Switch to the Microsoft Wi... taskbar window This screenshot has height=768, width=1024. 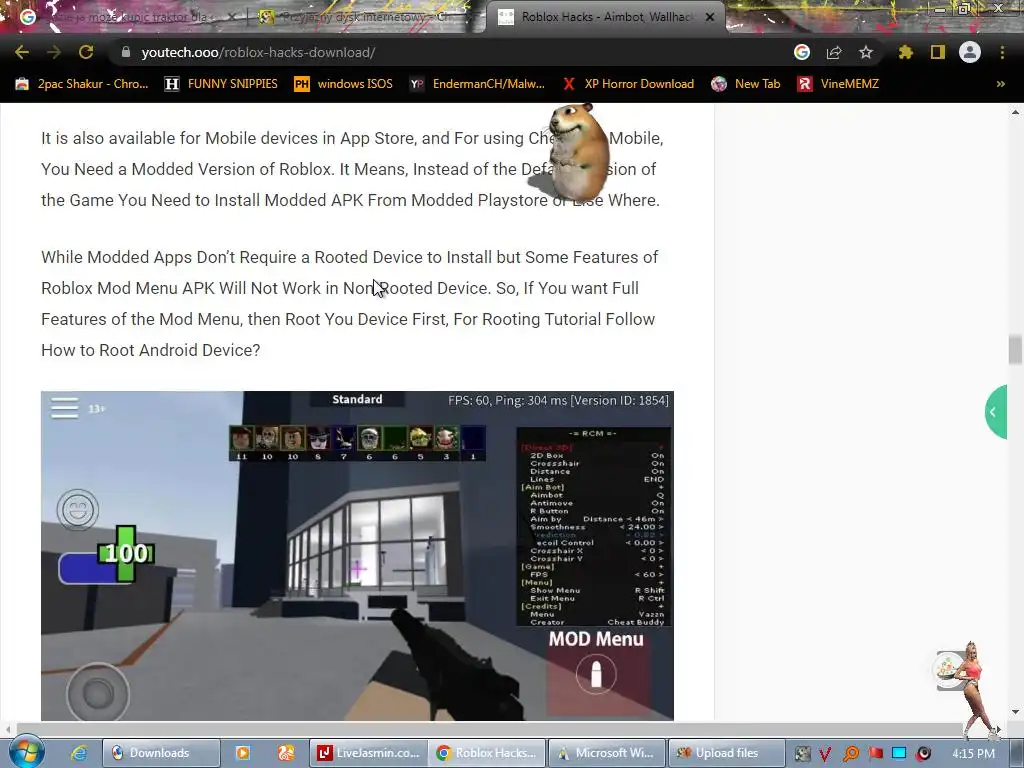pyautogui.click(x=607, y=753)
